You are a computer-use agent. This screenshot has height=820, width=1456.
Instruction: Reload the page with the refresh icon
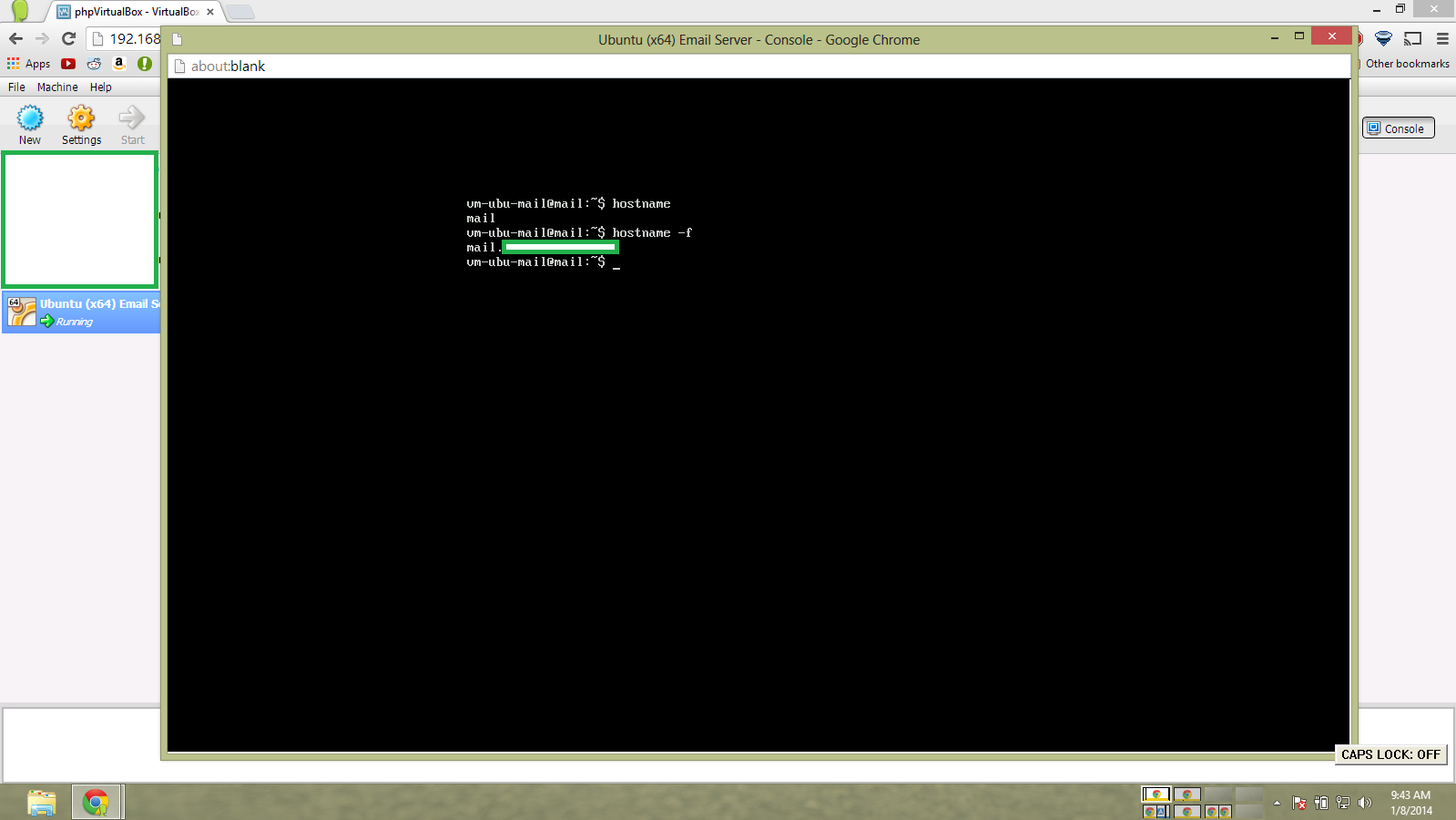coord(68,38)
